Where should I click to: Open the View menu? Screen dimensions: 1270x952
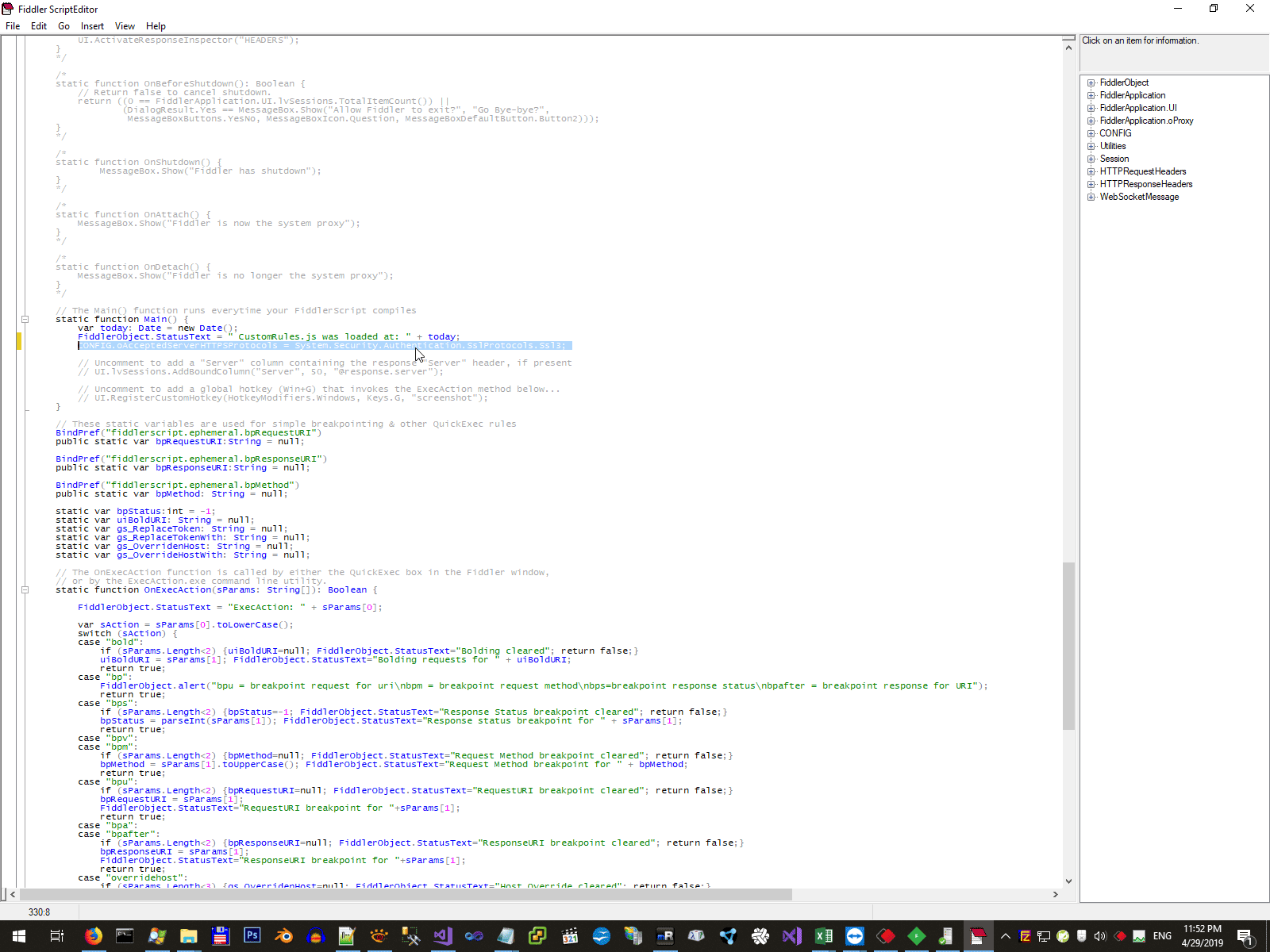tap(125, 26)
